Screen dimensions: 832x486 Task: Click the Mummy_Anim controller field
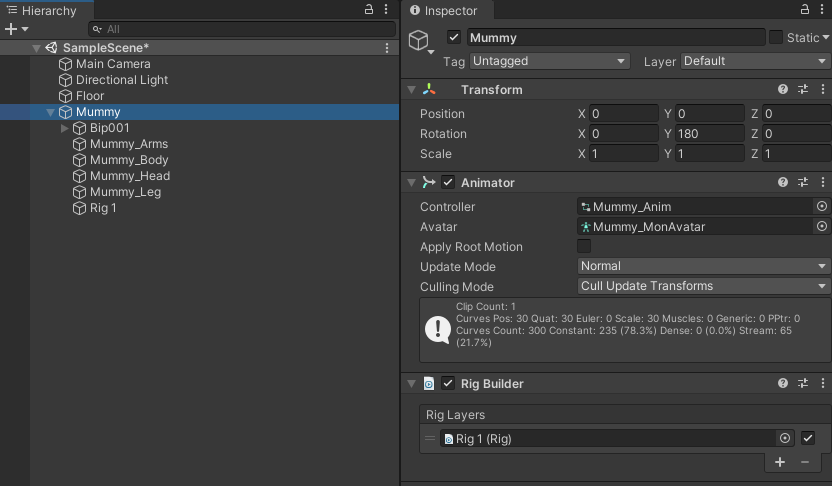[x=695, y=206]
